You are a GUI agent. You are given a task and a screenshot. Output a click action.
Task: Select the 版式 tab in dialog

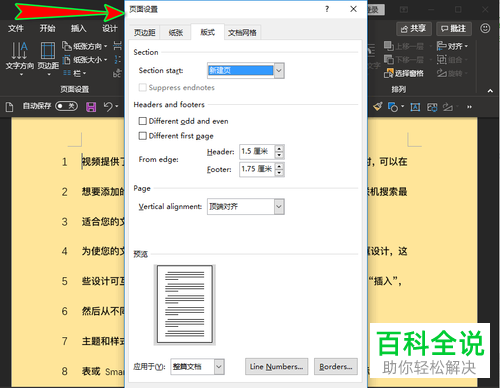pyautogui.click(x=207, y=32)
